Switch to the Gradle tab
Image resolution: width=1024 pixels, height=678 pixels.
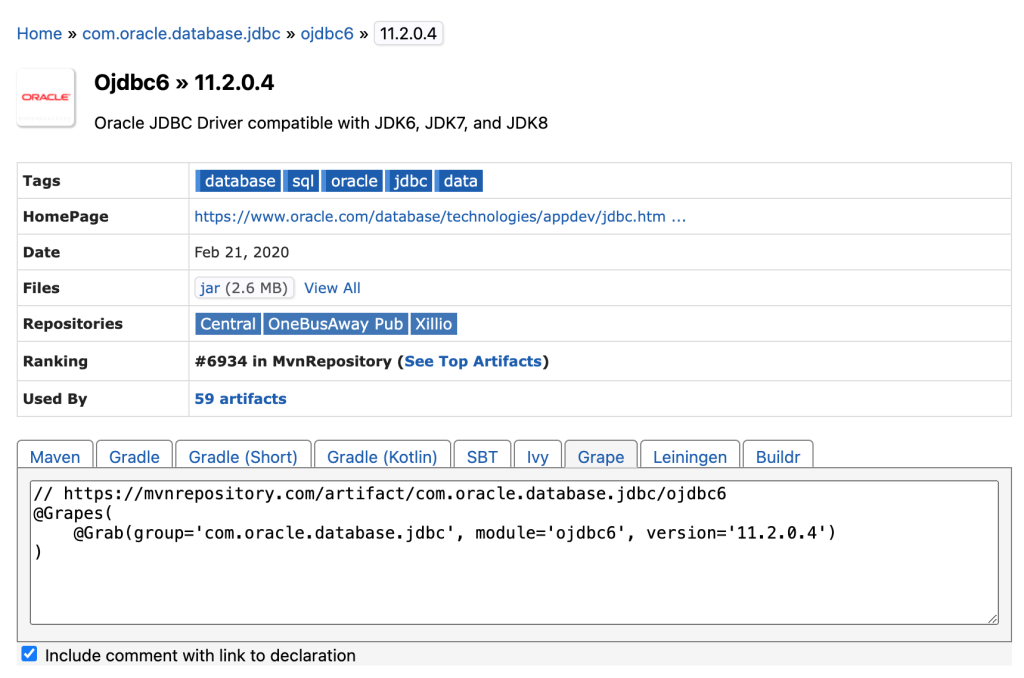click(134, 455)
